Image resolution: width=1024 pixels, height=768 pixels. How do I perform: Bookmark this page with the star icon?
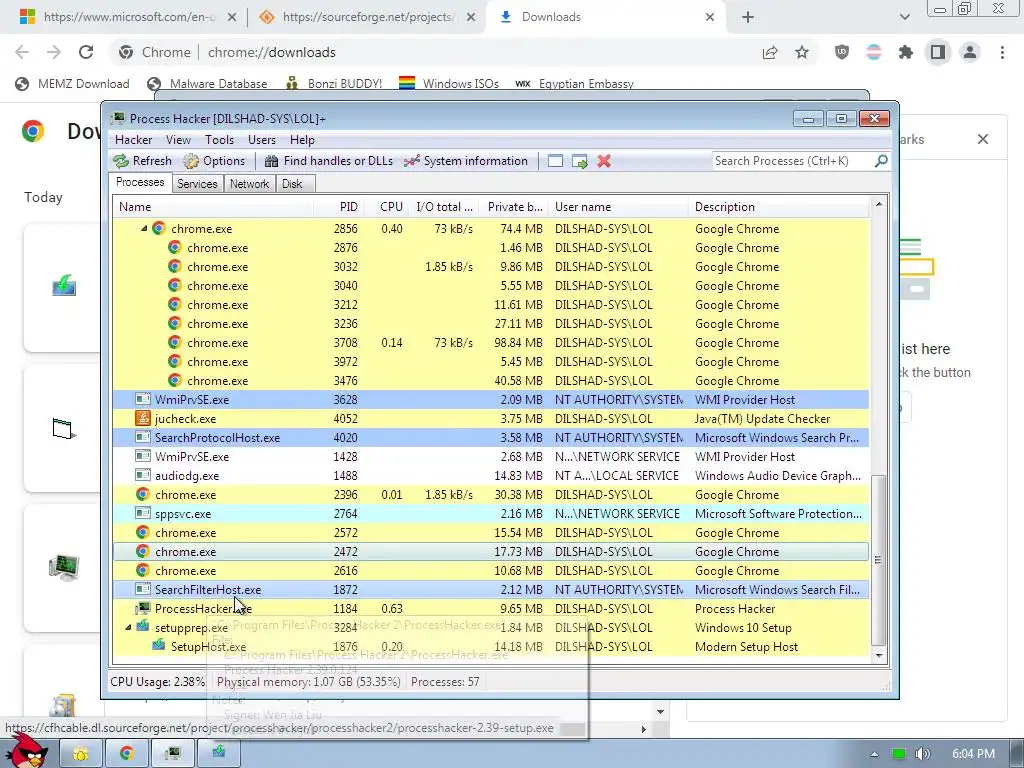[802, 52]
